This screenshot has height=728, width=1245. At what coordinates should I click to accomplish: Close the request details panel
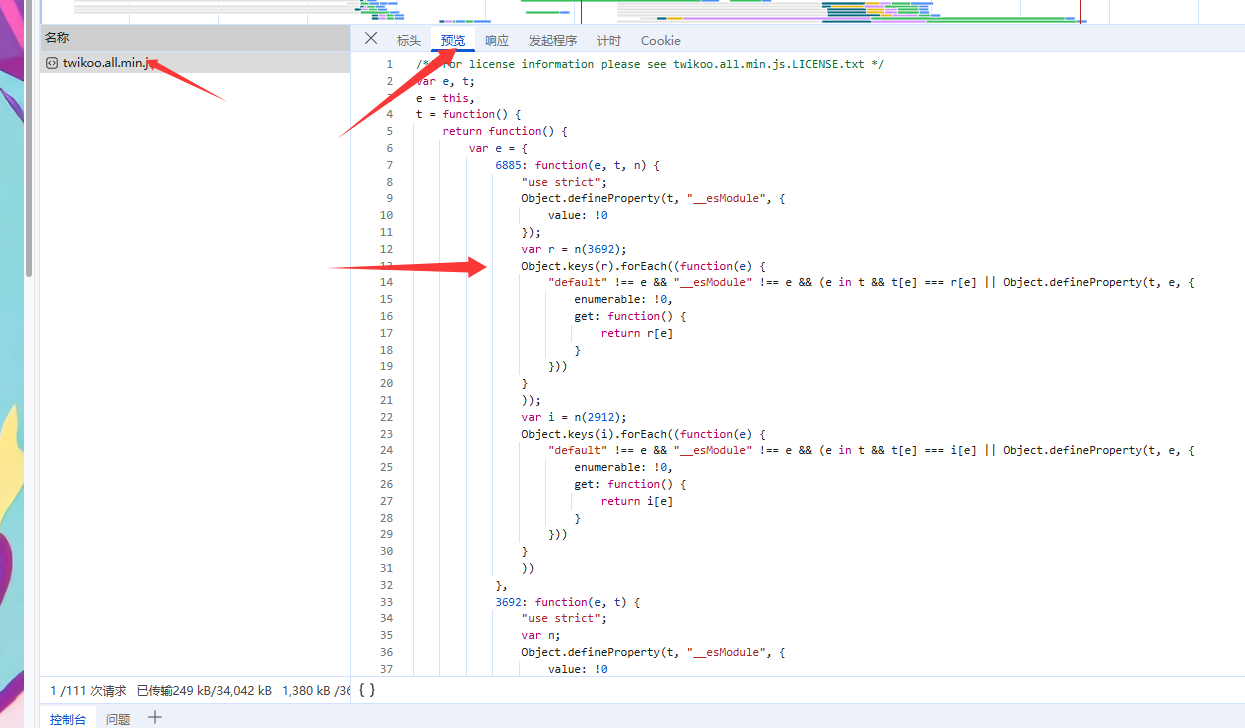(x=371, y=39)
